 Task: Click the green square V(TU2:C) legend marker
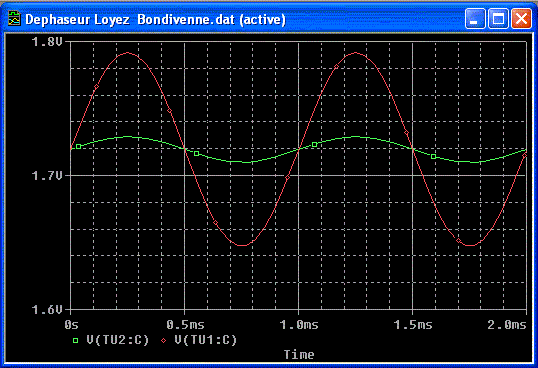[75, 340]
